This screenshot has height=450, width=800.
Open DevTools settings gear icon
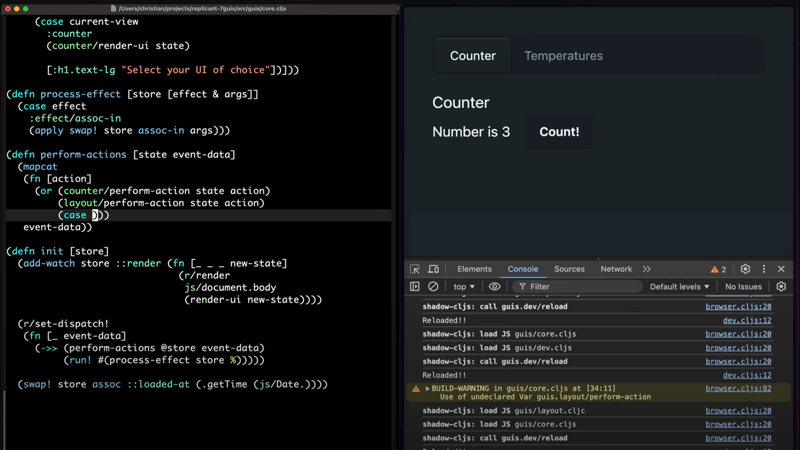click(745, 269)
